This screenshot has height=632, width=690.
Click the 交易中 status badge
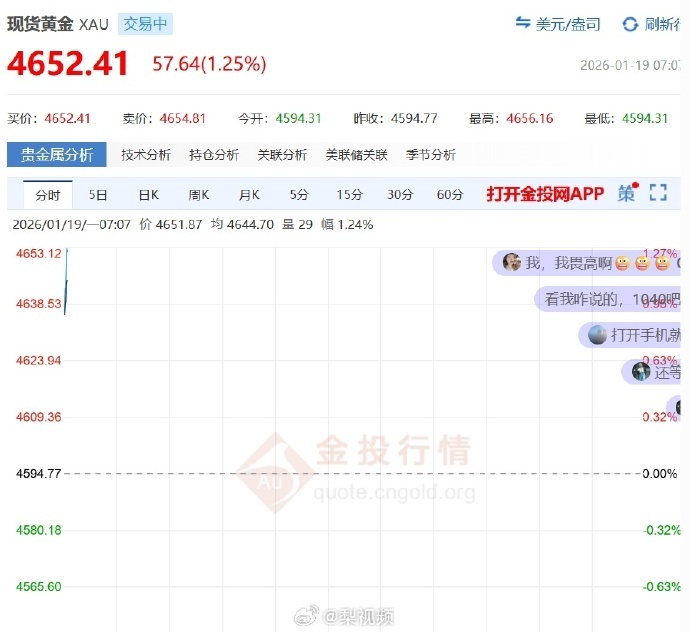coord(145,24)
